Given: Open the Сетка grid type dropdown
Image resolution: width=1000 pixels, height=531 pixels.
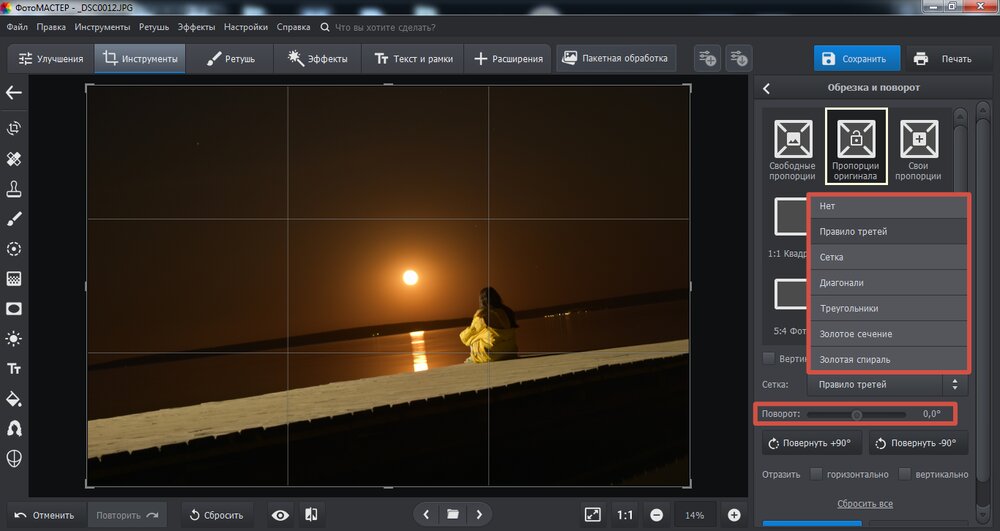Looking at the screenshot, I should pos(887,384).
